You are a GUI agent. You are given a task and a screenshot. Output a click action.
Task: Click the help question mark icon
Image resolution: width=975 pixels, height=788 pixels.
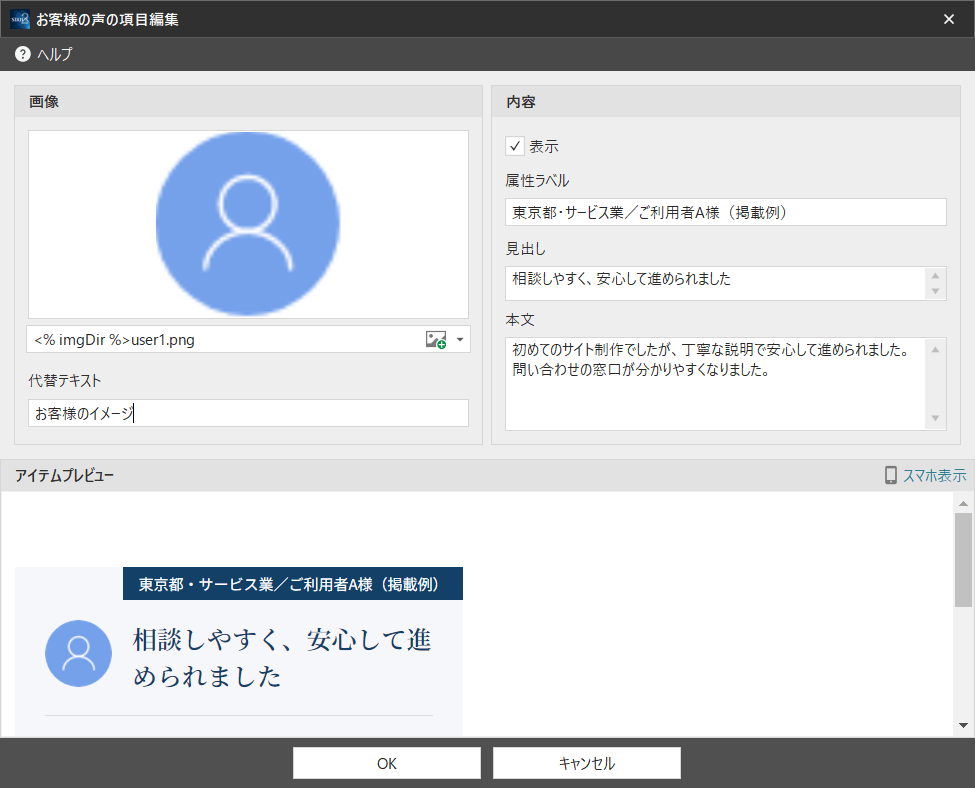pos(22,54)
